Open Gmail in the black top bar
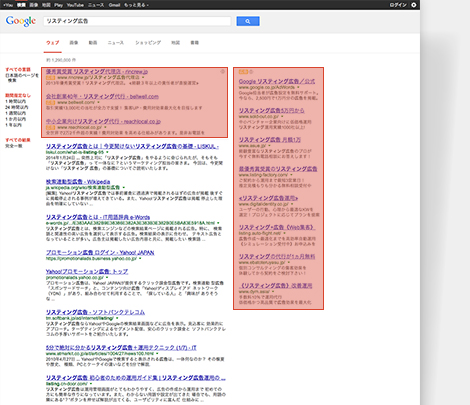This screenshot has height=405, width=470. (x=114, y=5)
